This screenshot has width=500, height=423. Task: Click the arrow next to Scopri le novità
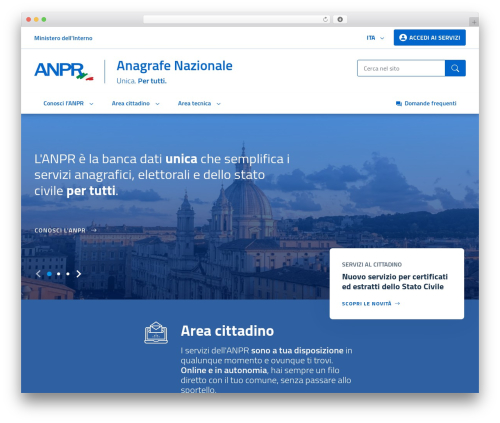tap(397, 304)
